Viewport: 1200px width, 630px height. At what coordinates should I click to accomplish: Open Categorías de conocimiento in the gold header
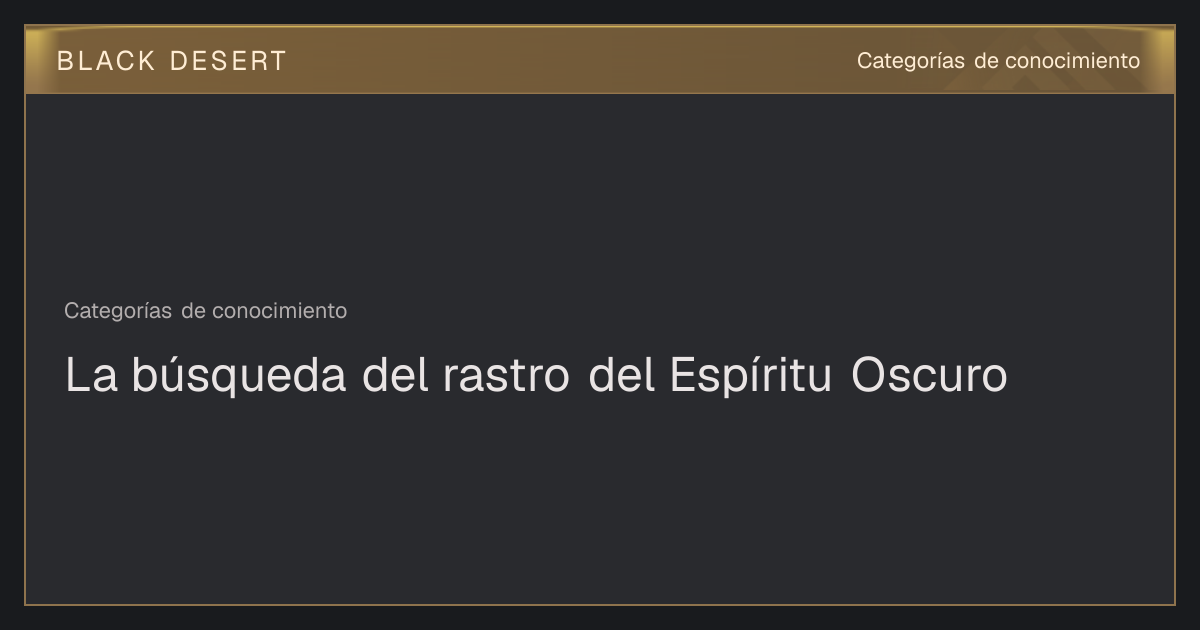pos(998,61)
